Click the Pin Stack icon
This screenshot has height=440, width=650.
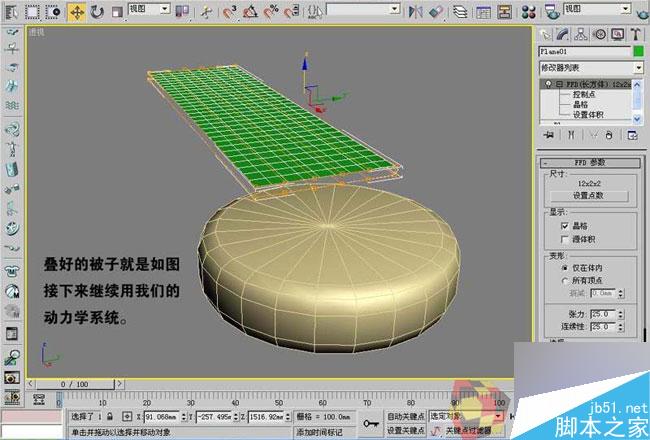[x=549, y=135]
